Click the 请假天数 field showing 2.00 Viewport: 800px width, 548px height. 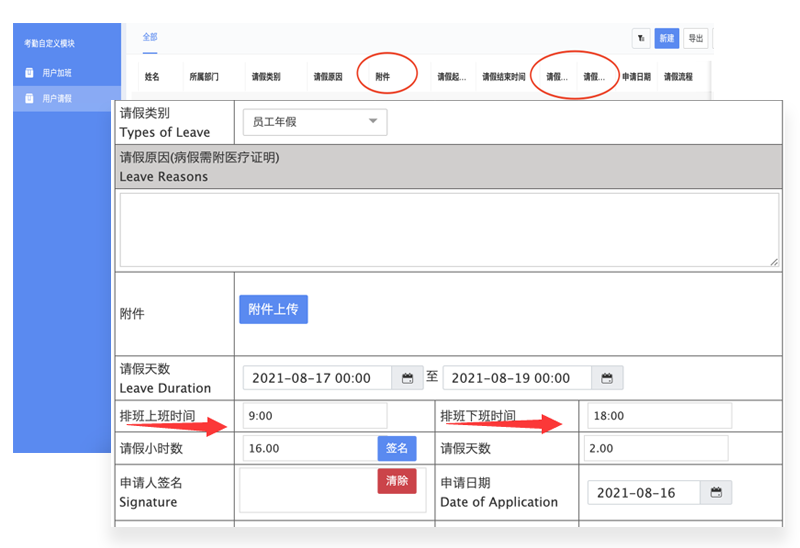pyautogui.click(x=656, y=449)
